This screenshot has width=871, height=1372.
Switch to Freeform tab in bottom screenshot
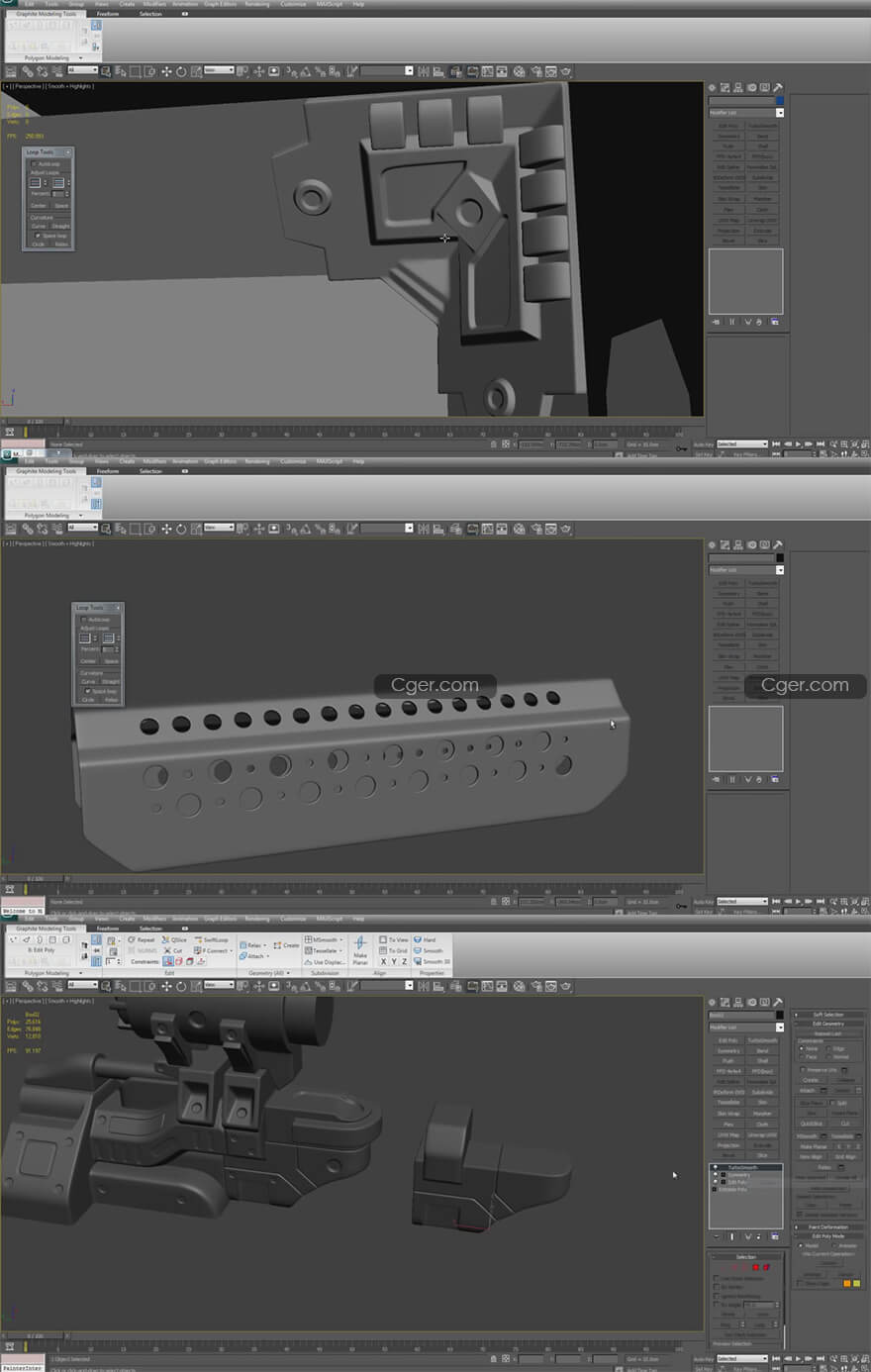[x=108, y=929]
